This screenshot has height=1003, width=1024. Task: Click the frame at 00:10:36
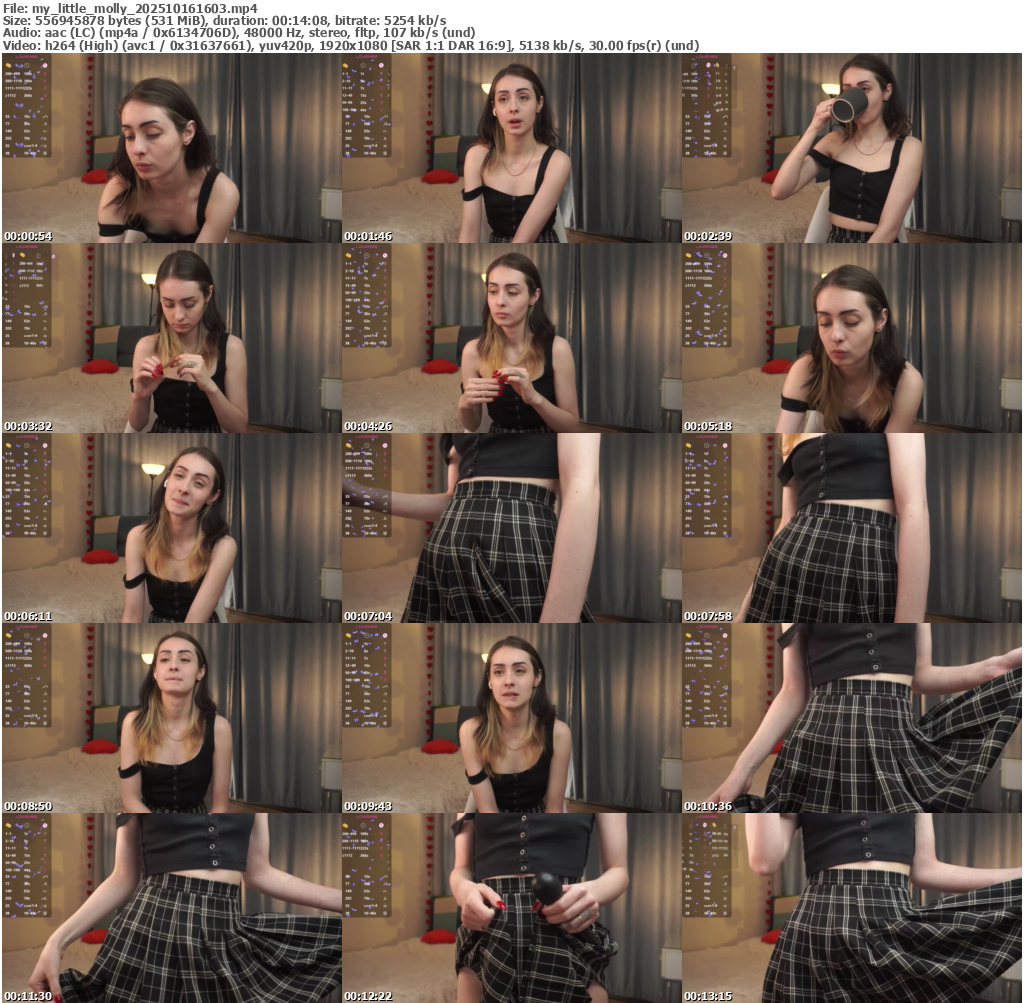tap(851, 718)
